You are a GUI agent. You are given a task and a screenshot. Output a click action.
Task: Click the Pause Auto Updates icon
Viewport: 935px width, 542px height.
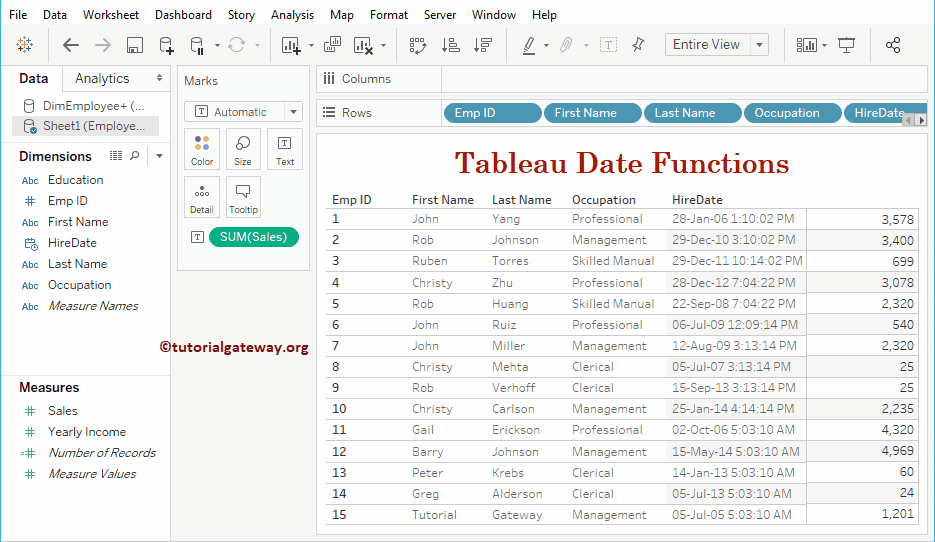pos(197,45)
